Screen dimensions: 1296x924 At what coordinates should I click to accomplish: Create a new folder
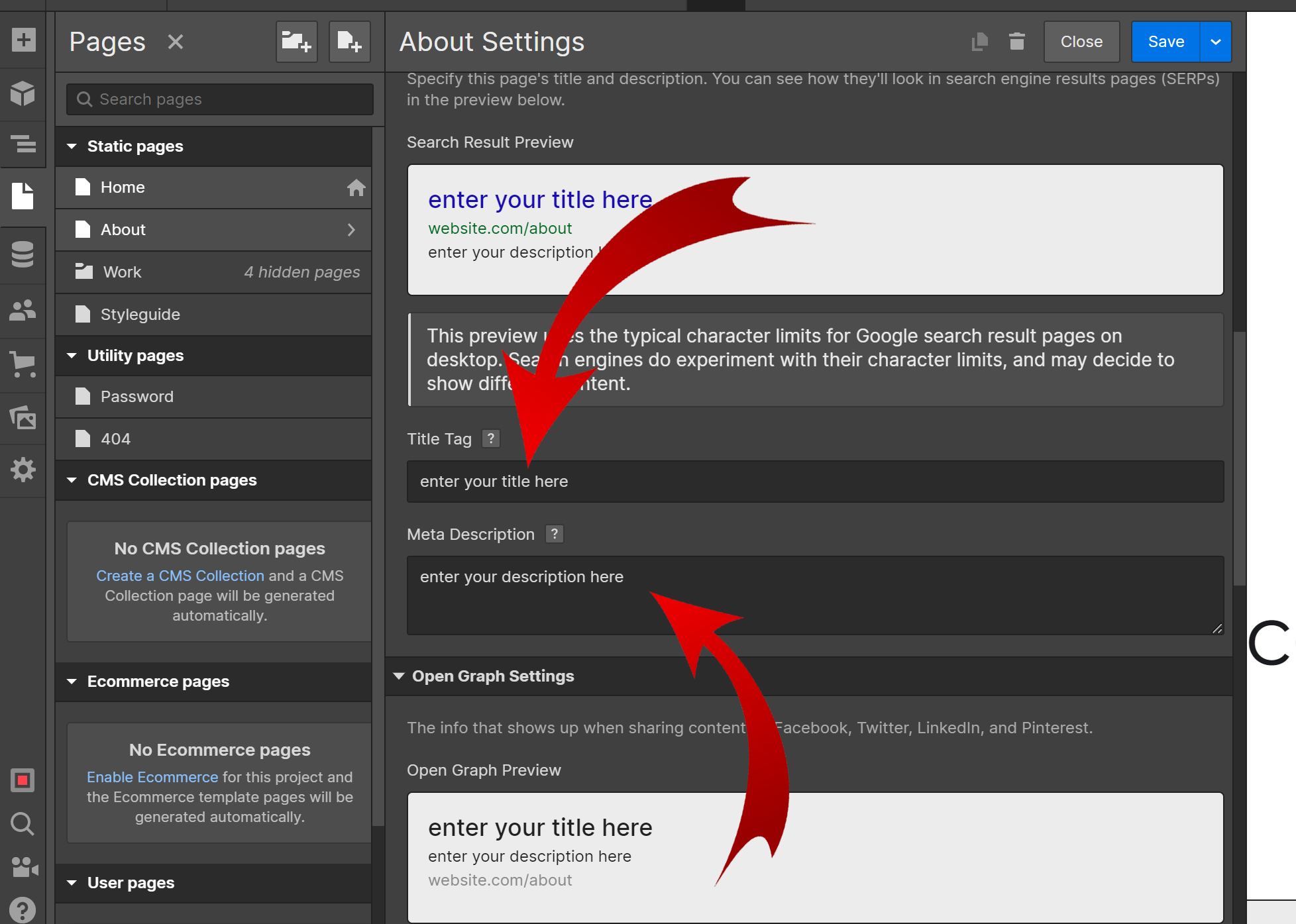coord(296,42)
